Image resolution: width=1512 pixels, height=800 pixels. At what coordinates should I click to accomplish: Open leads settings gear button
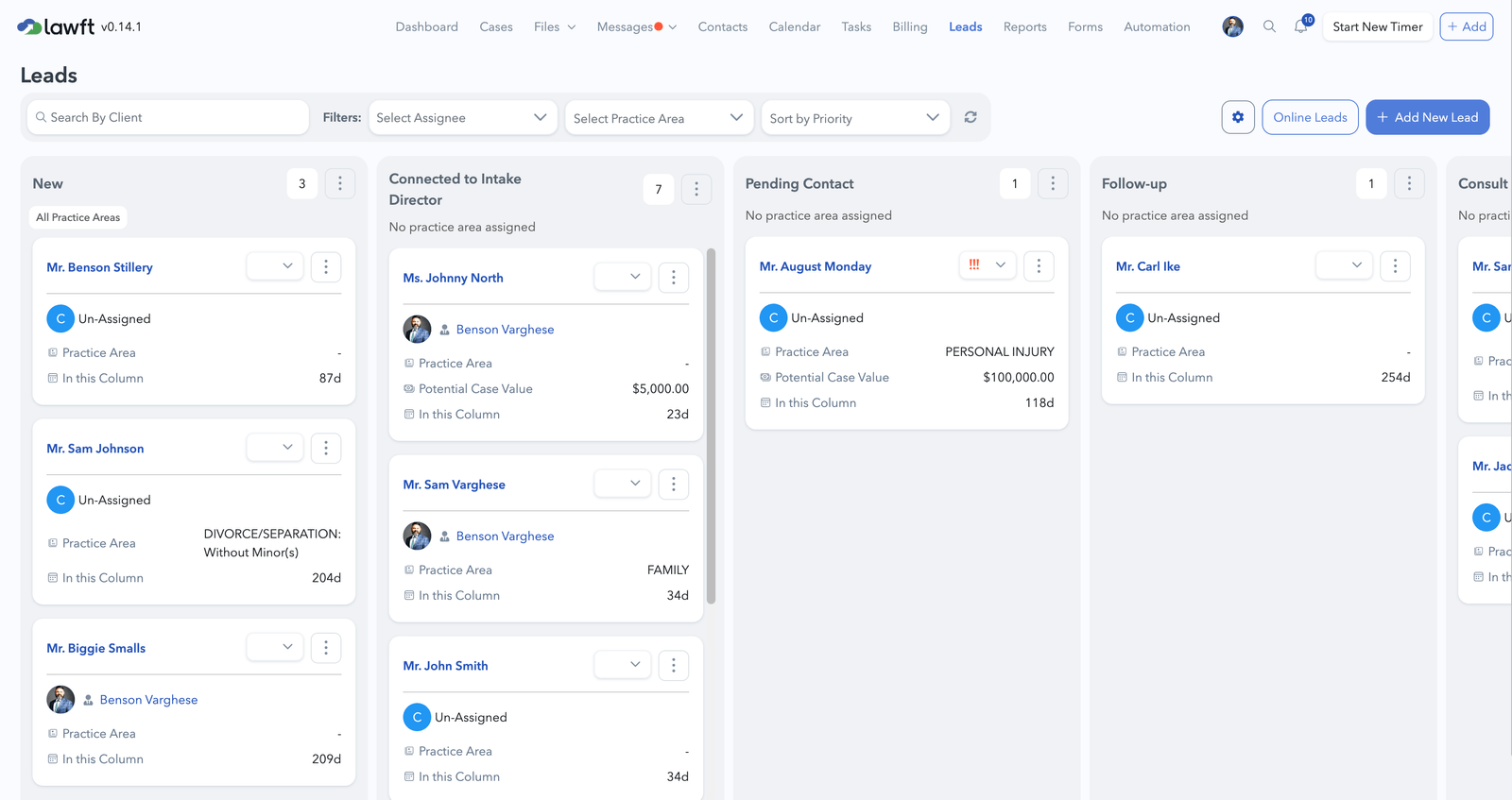tap(1238, 117)
